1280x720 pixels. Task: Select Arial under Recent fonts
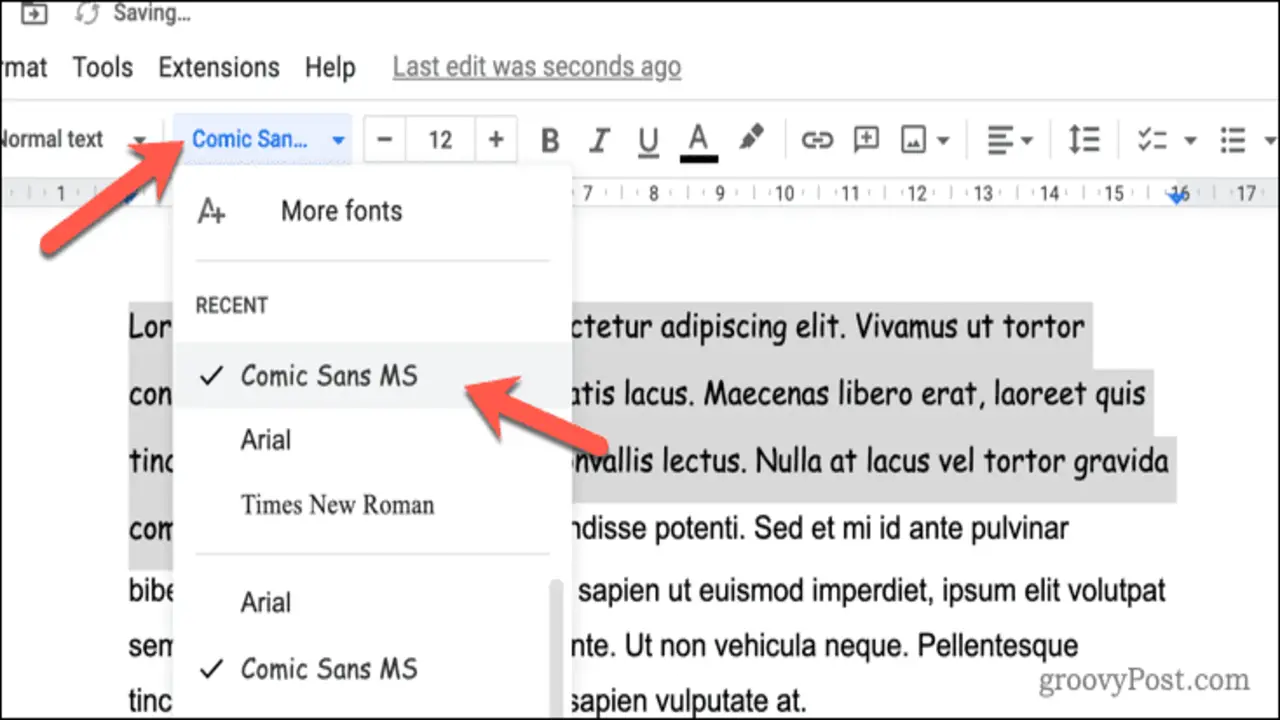372,440
